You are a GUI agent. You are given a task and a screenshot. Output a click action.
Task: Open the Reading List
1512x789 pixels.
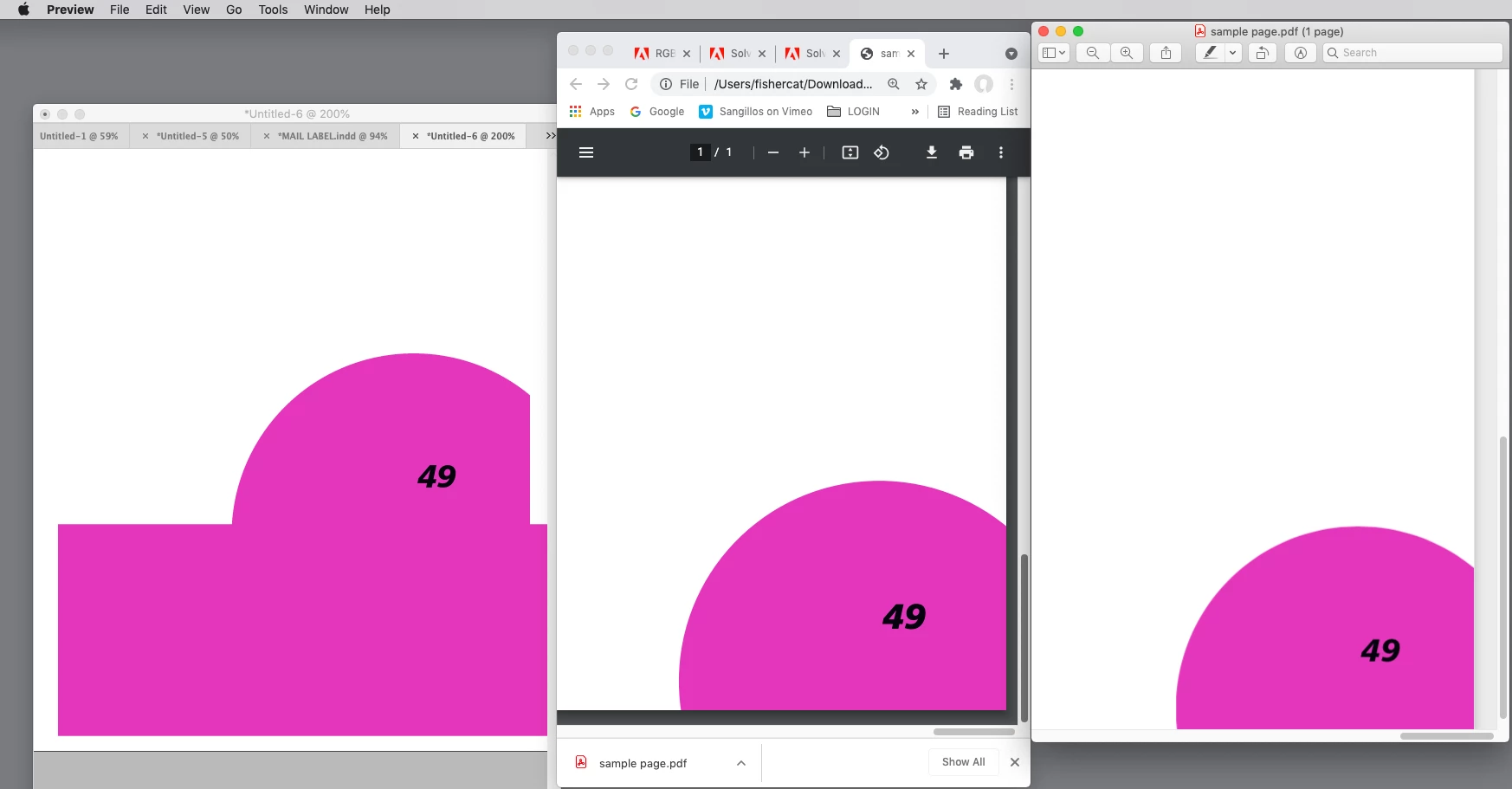tap(978, 112)
